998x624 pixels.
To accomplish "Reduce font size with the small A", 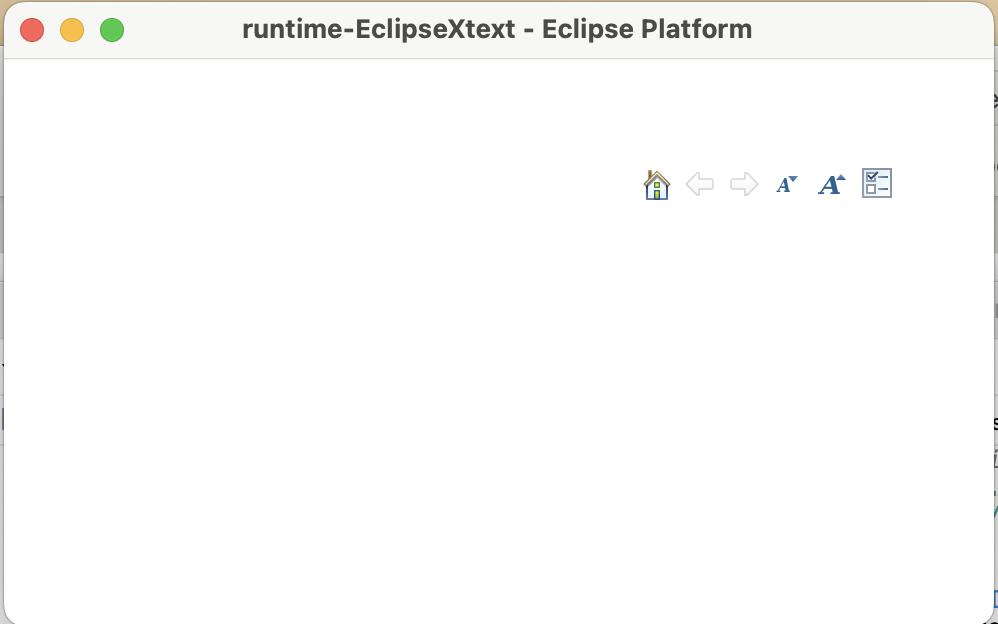I will click(787, 184).
